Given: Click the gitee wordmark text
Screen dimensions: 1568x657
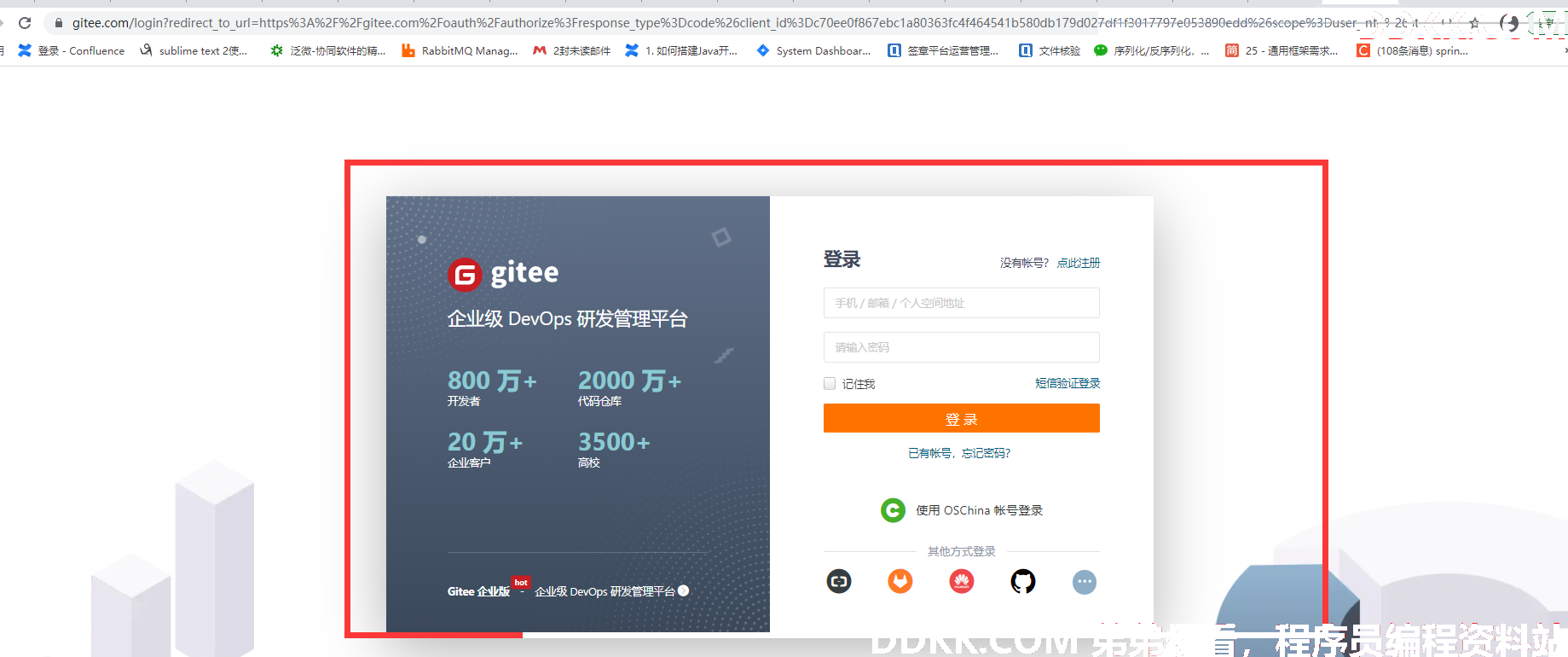Looking at the screenshot, I should point(524,273).
